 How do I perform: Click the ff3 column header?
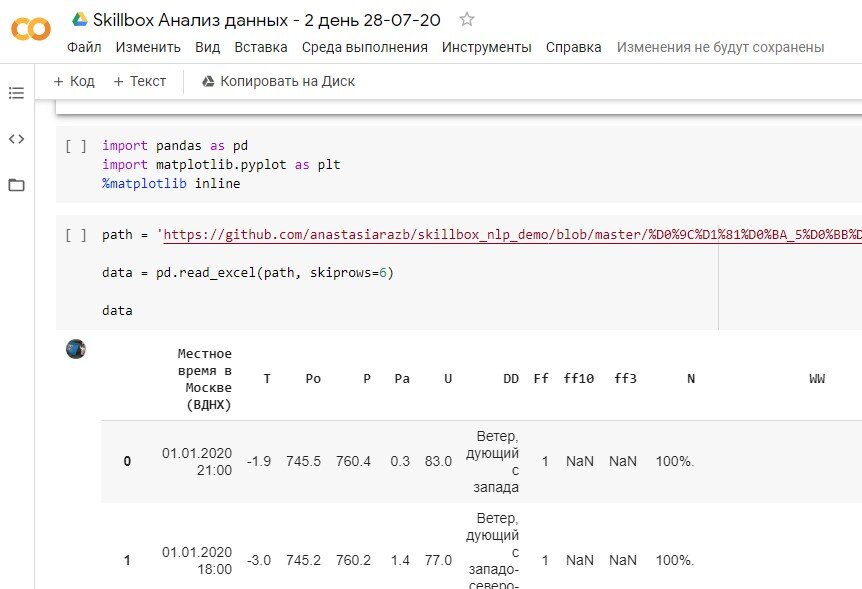(x=625, y=378)
